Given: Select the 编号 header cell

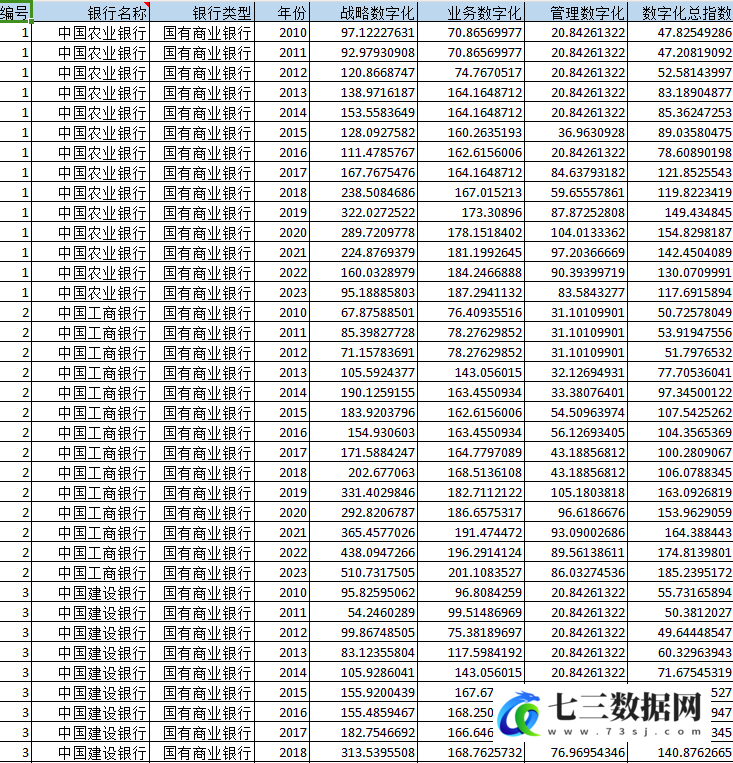Looking at the screenshot, I should 16,12.
